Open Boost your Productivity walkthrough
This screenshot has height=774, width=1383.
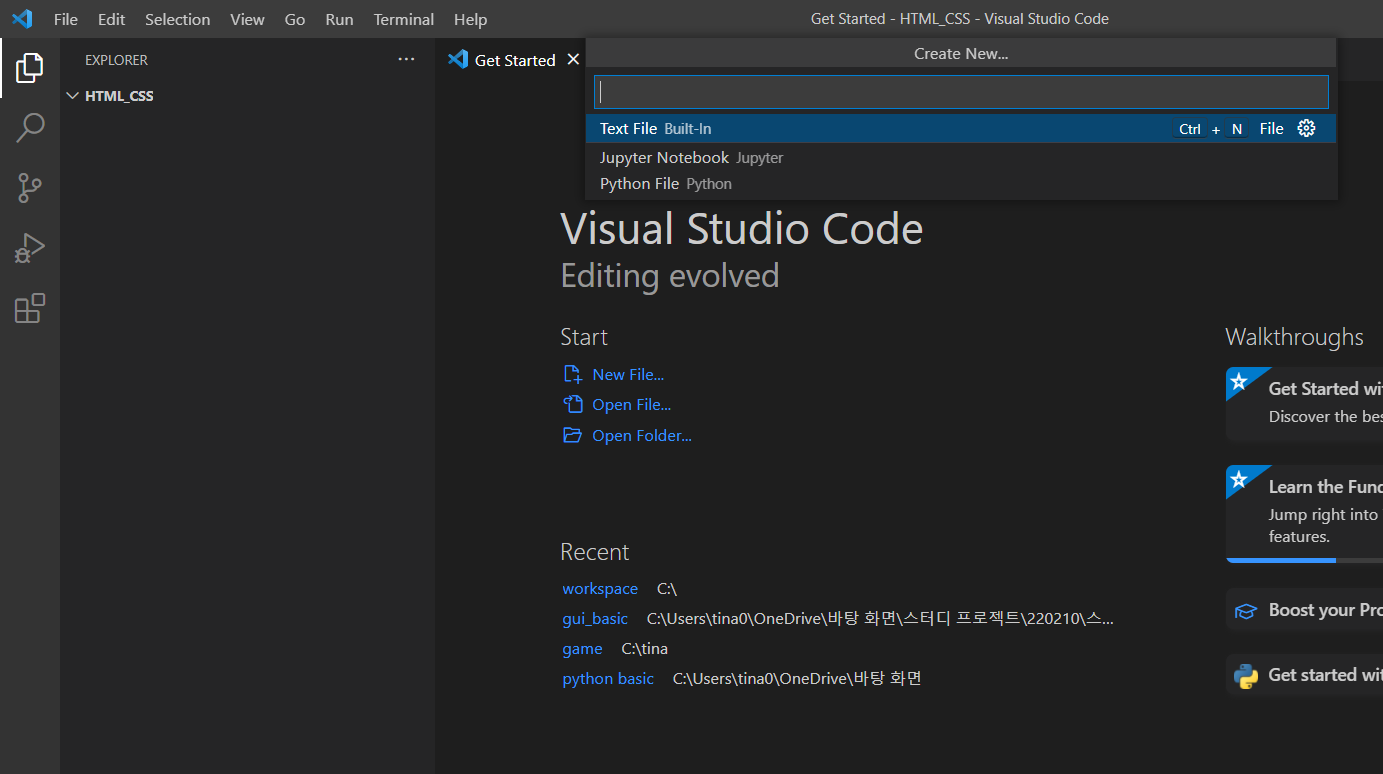pos(1304,610)
